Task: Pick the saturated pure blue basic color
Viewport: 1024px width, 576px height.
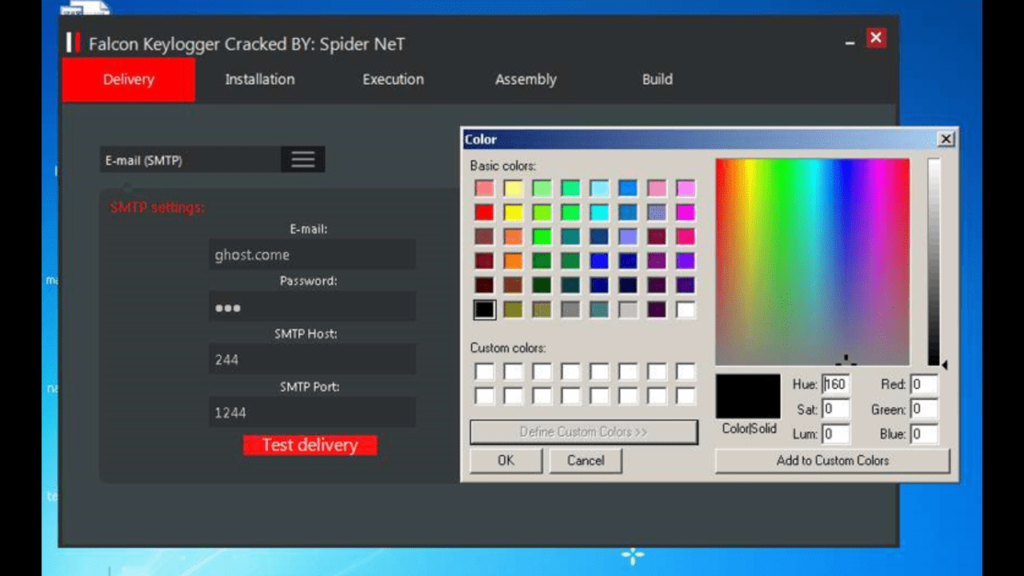Action: [599, 261]
